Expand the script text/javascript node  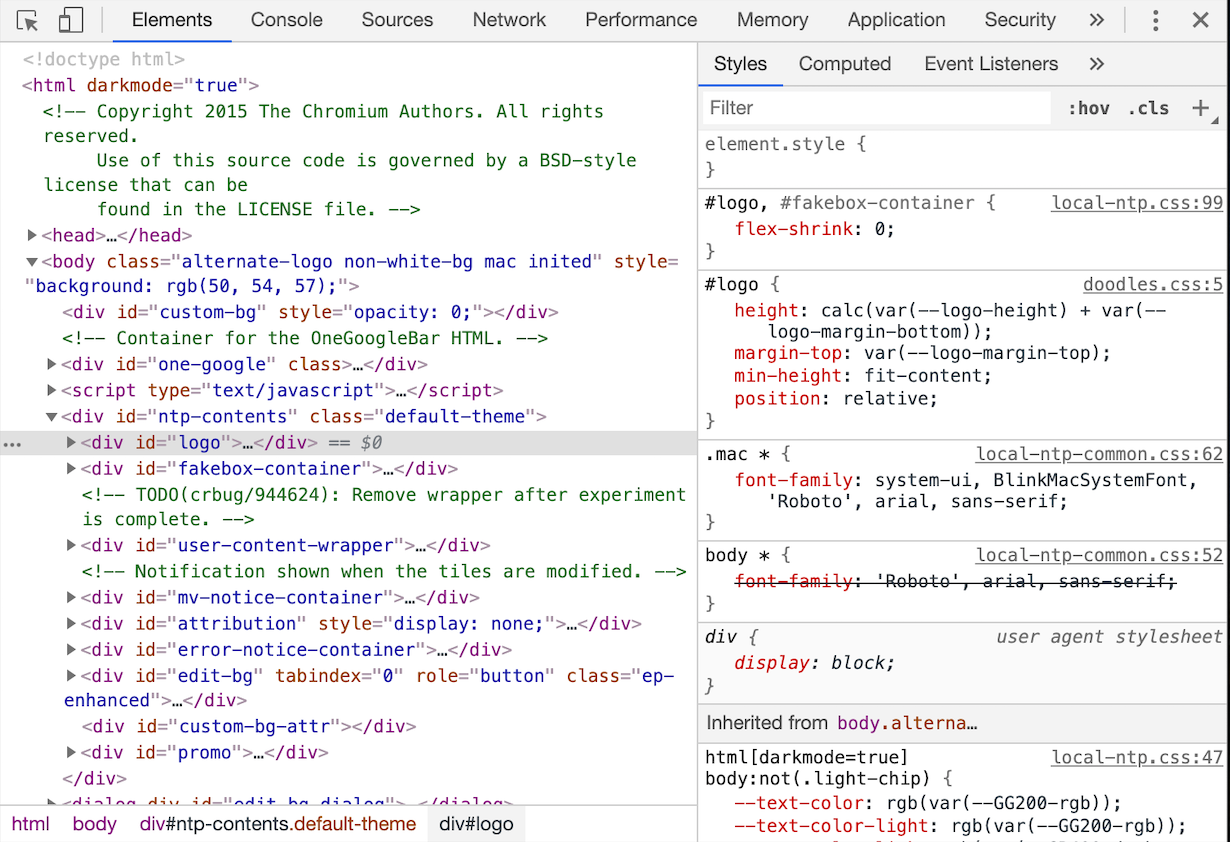pyautogui.click(x=52, y=391)
